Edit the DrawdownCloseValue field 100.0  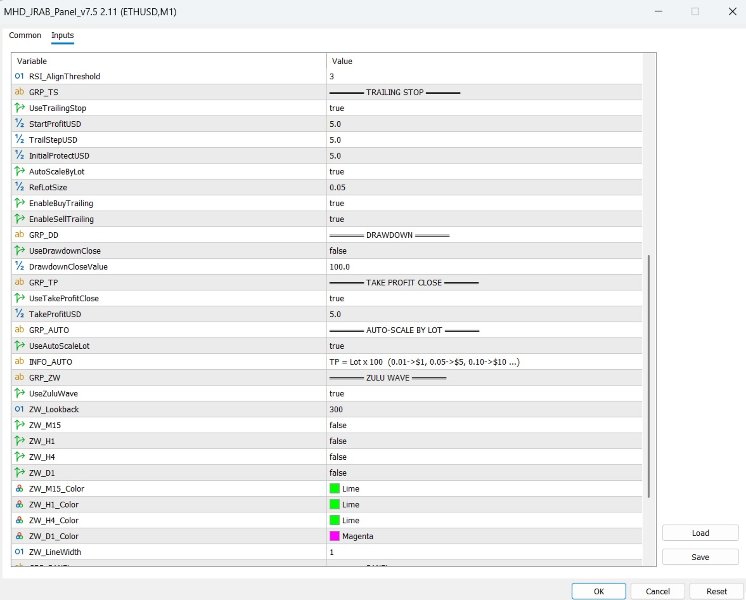point(484,266)
